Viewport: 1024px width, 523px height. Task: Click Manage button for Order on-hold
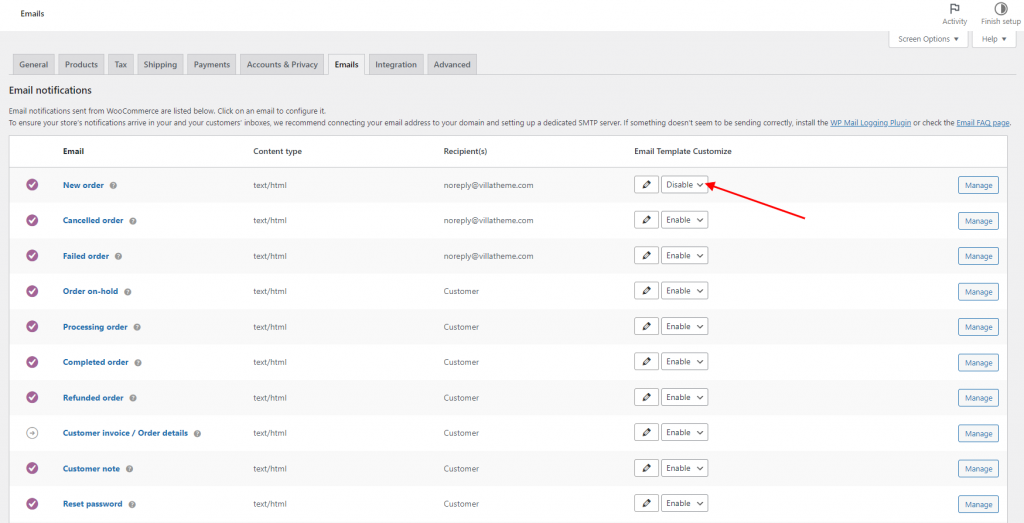978,292
